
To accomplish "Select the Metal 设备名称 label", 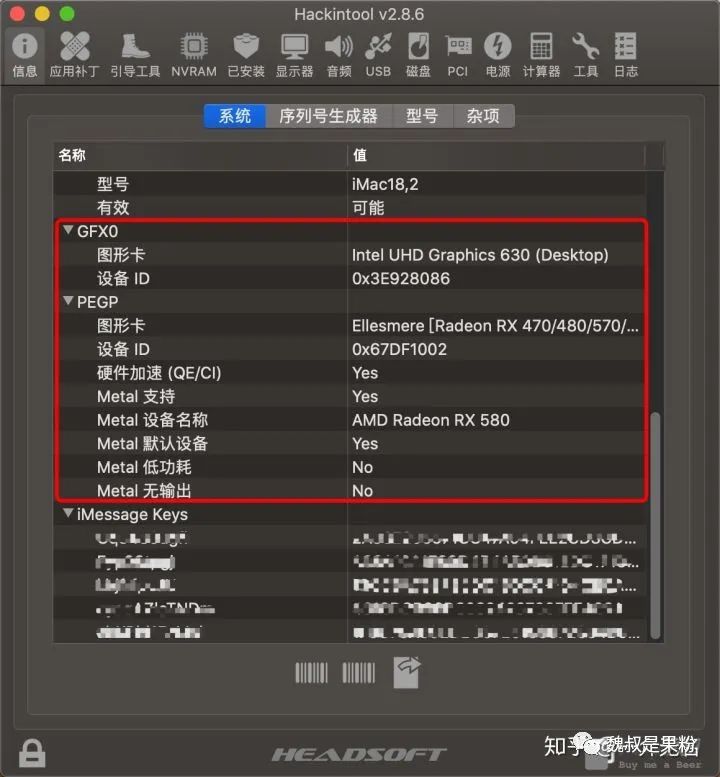I will (152, 420).
